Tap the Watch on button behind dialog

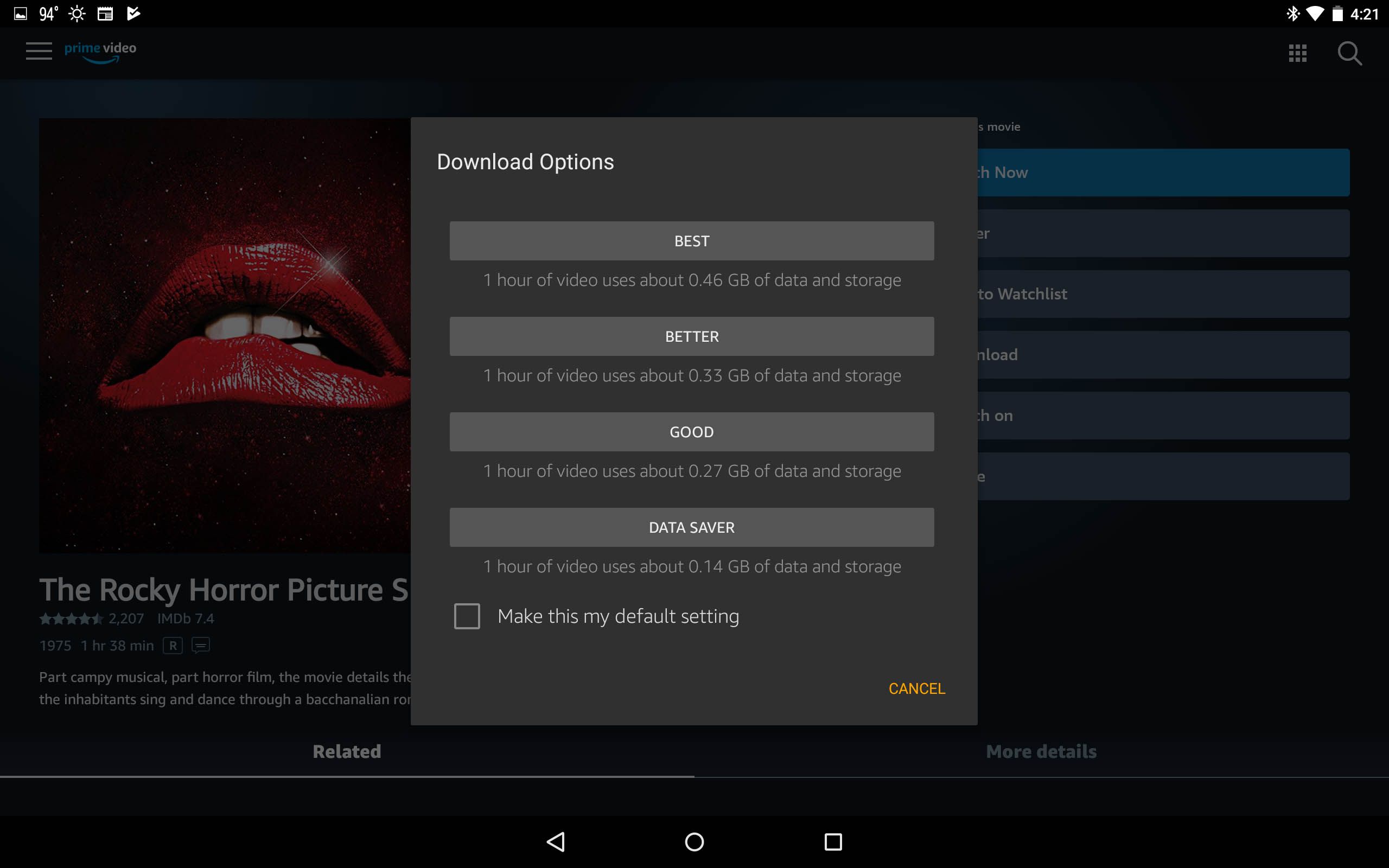[x=1163, y=416]
